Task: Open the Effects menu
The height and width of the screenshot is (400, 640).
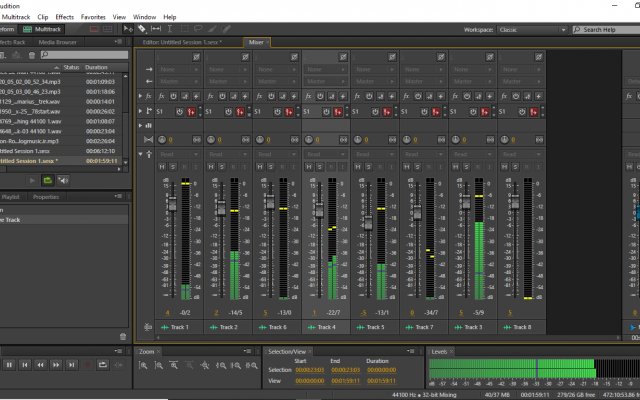Action: point(64,17)
